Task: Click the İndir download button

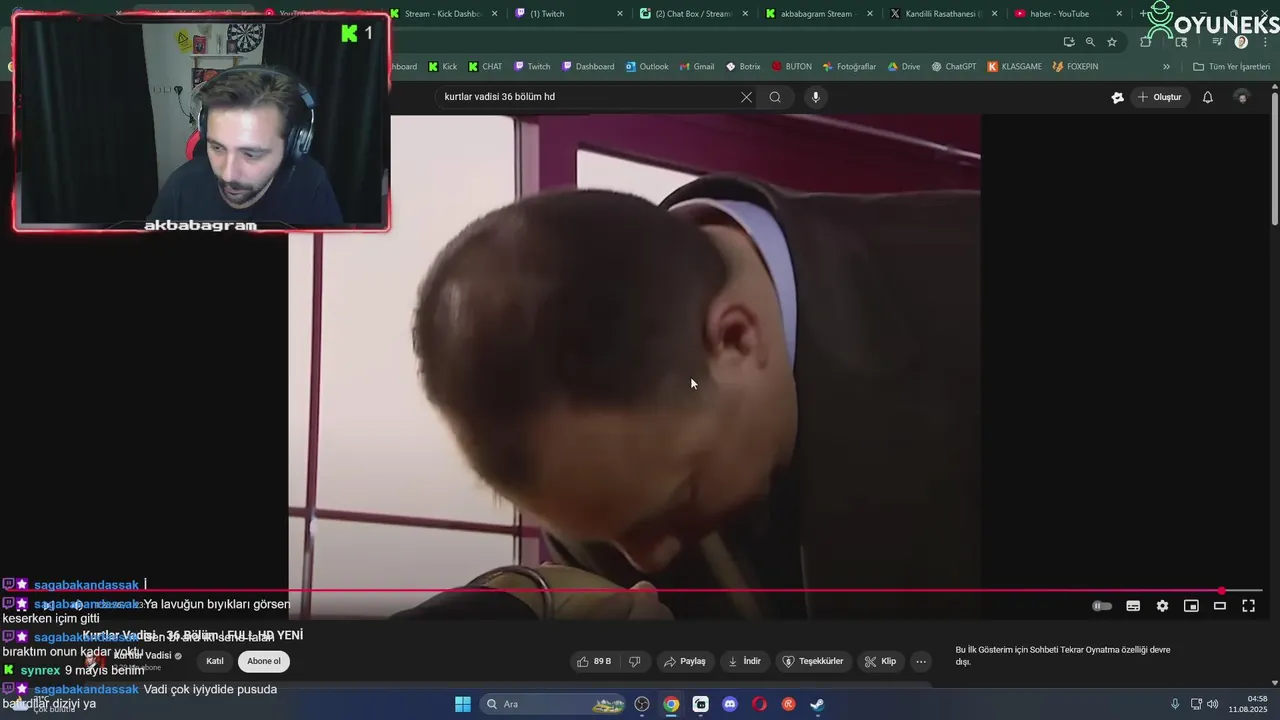Action: point(744,661)
